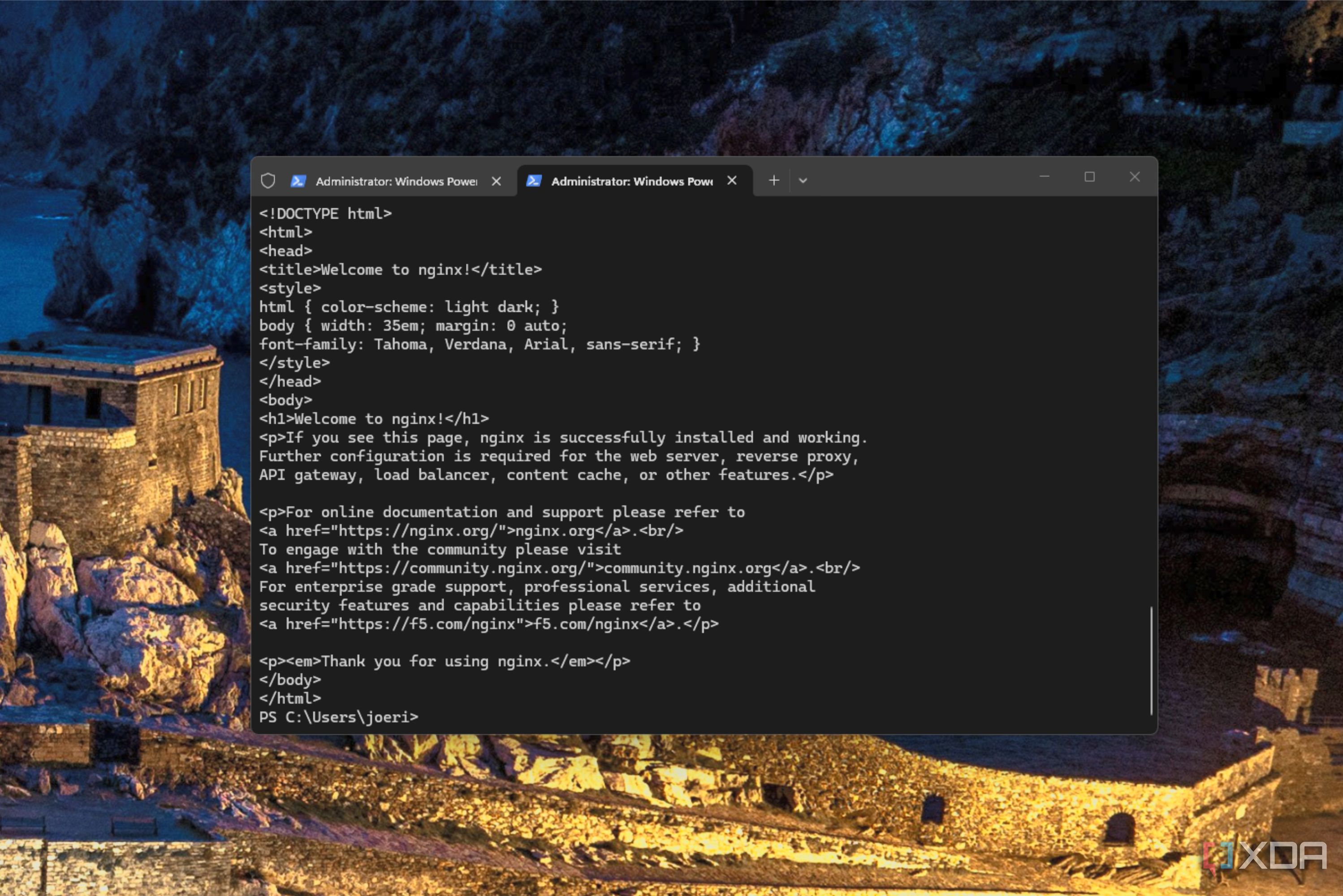Expand the new tab profile dropdown
This screenshot has height=896, width=1343.
803,181
